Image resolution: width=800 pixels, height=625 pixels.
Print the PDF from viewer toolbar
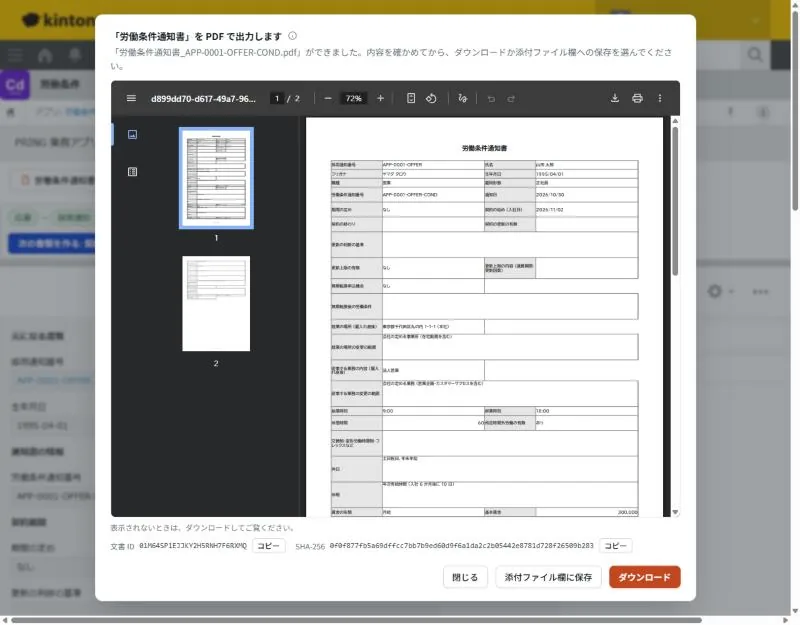click(x=637, y=98)
